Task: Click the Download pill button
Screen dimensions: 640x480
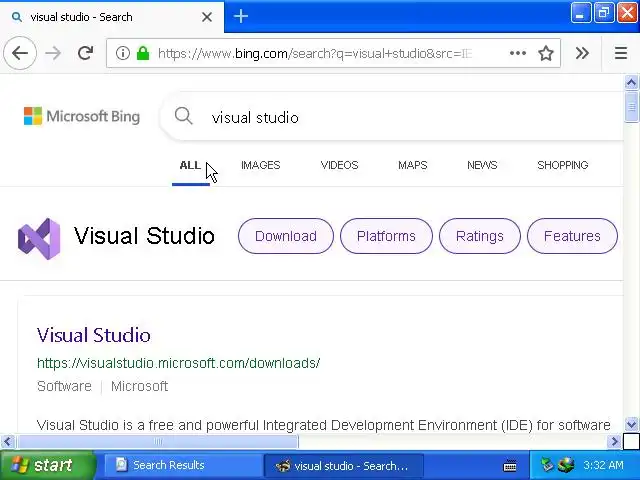Action: point(286,236)
